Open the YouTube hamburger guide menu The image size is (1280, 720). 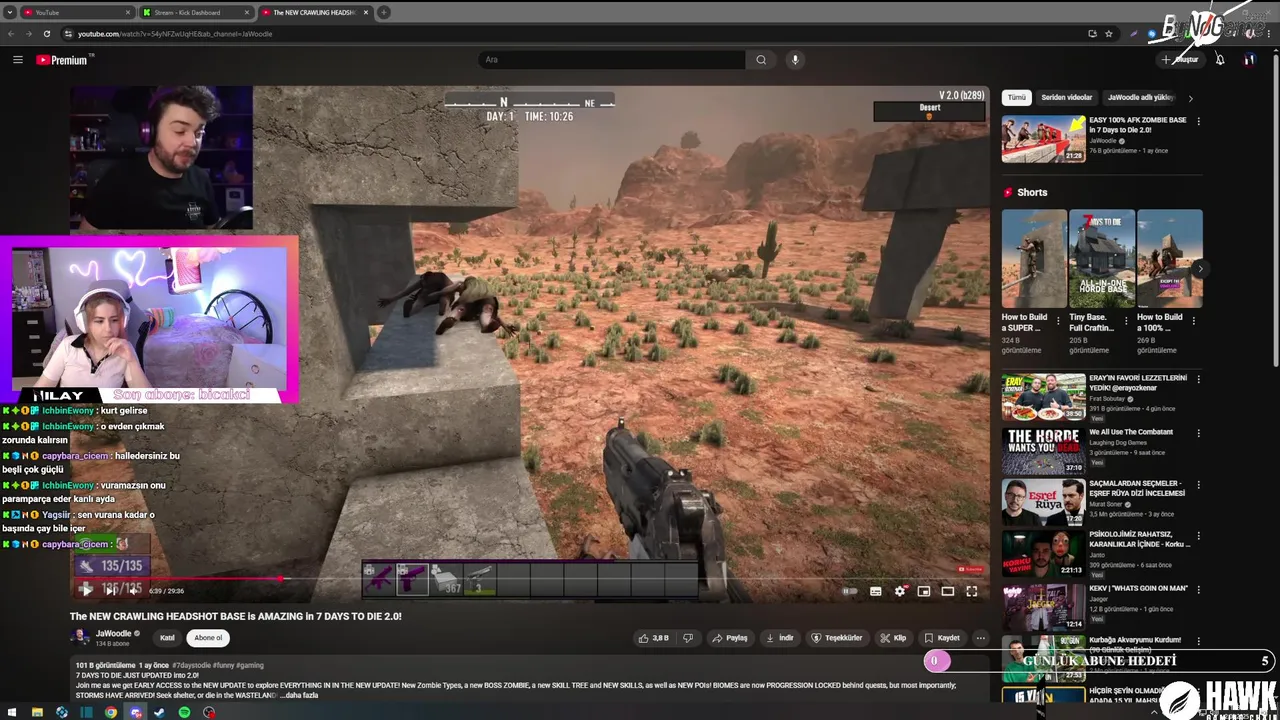click(x=17, y=60)
